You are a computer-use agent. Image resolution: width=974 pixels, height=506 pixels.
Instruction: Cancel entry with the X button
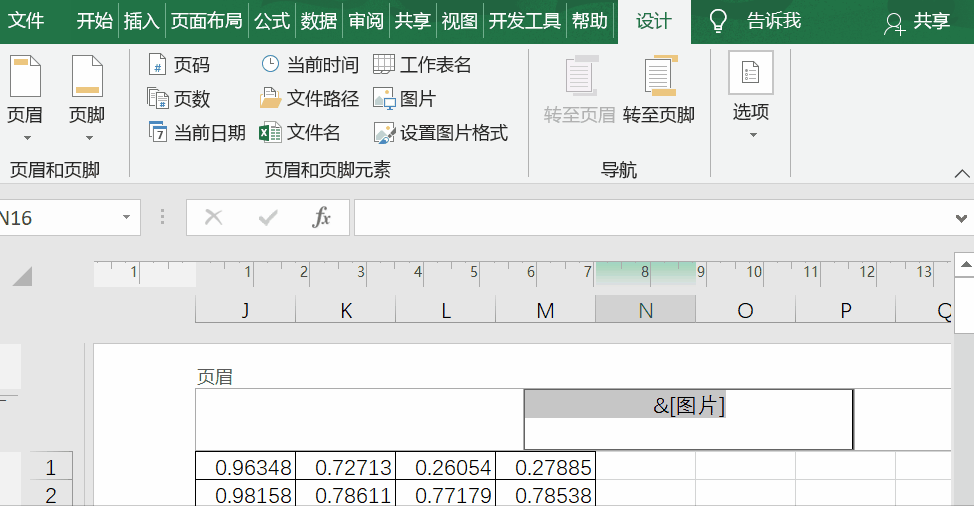(213, 217)
